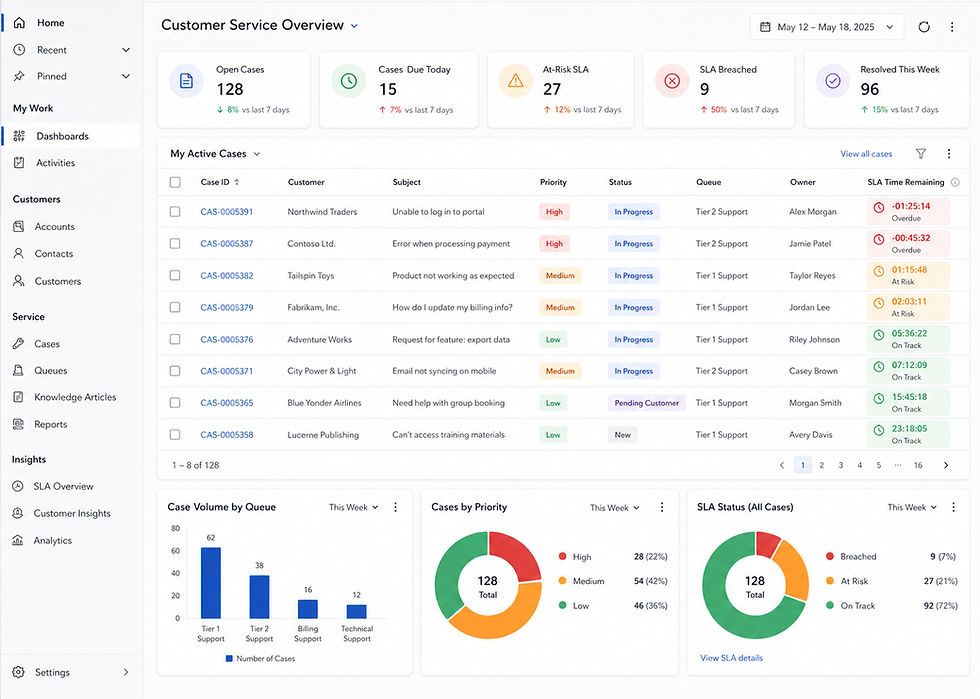Click the SLA Time Remaining info icon

pyautogui.click(x=955, y=183)
